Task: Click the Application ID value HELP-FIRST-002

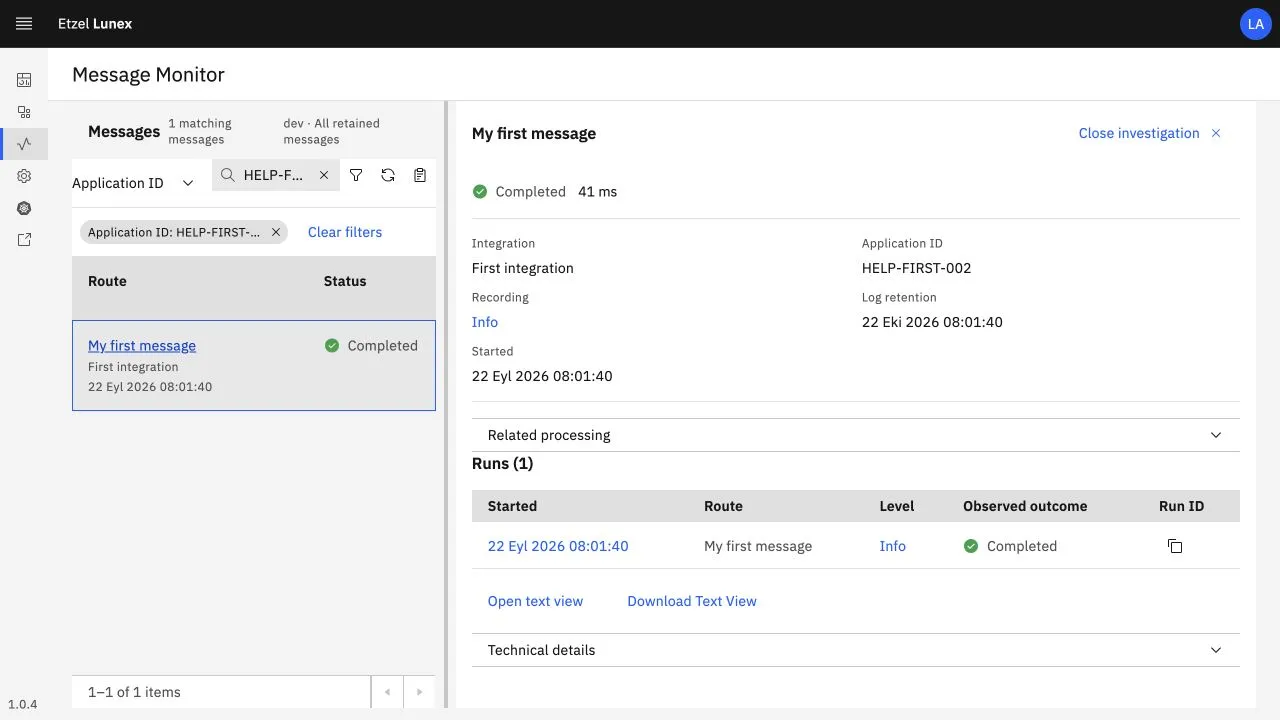Action: click(917, 268)
